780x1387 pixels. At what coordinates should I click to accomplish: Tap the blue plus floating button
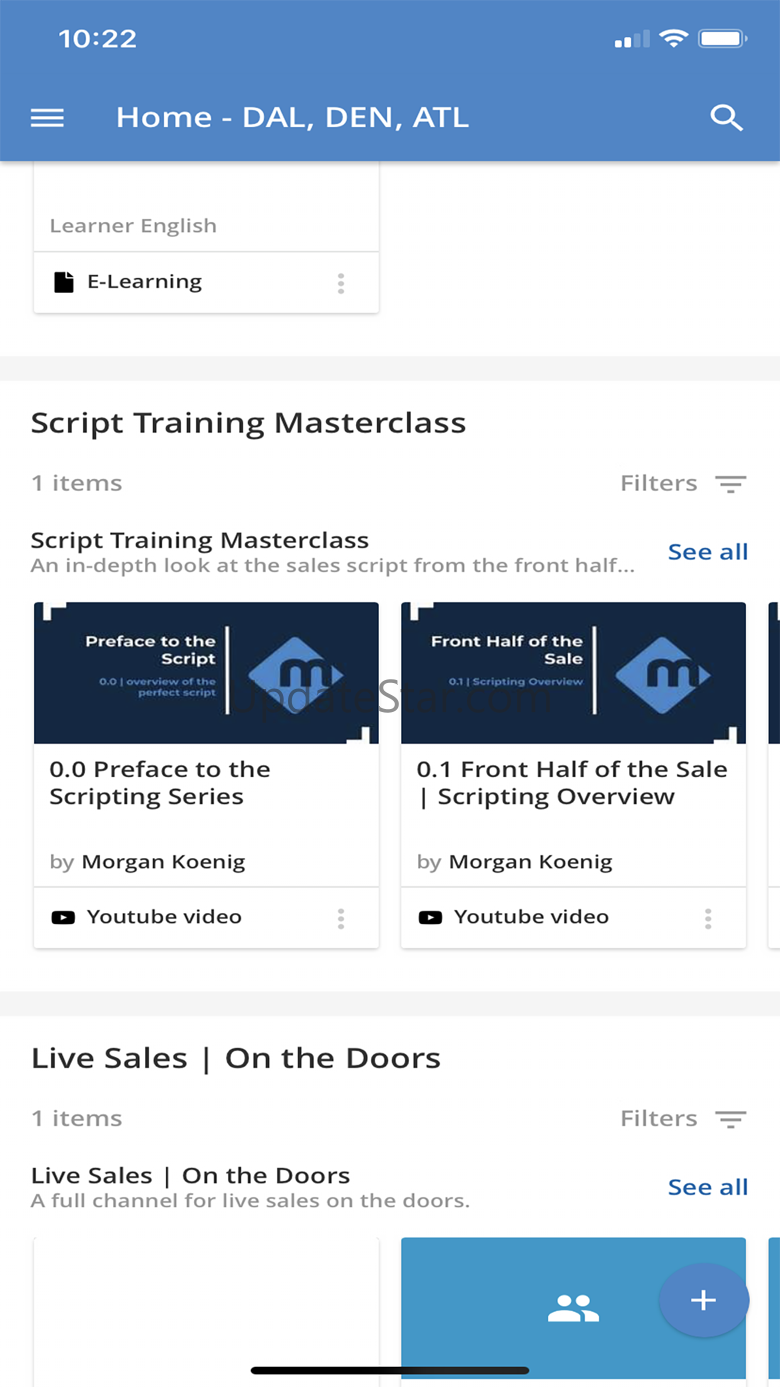click(x=704, y=1300)
